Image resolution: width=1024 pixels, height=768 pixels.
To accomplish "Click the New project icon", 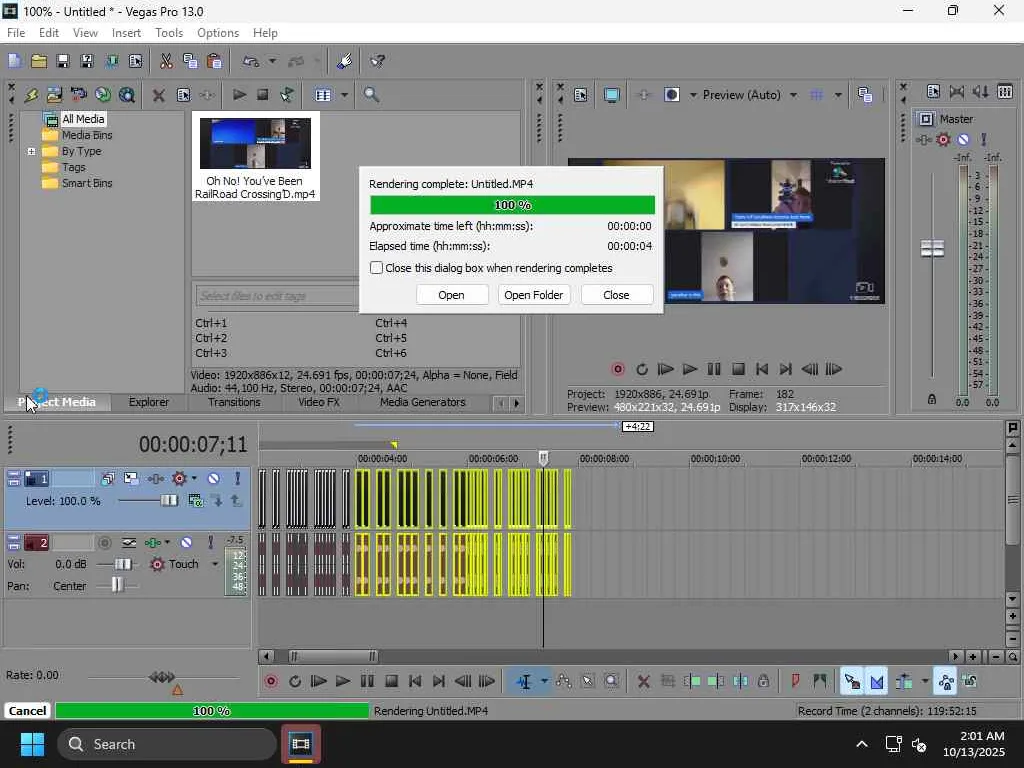I will click(15, 61).
